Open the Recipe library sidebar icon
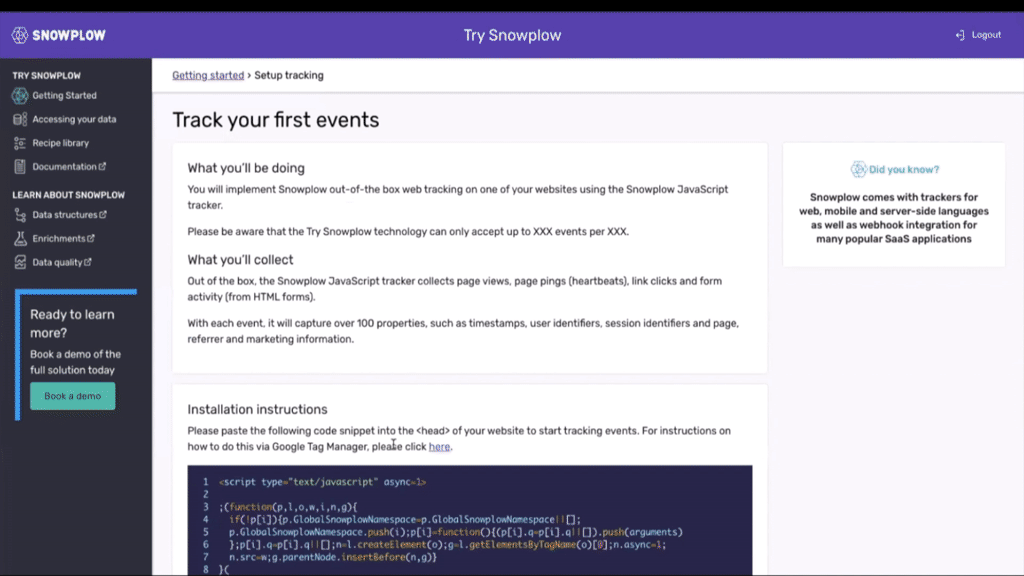The width and height of the screenshot is (1024, 576). 20,143
